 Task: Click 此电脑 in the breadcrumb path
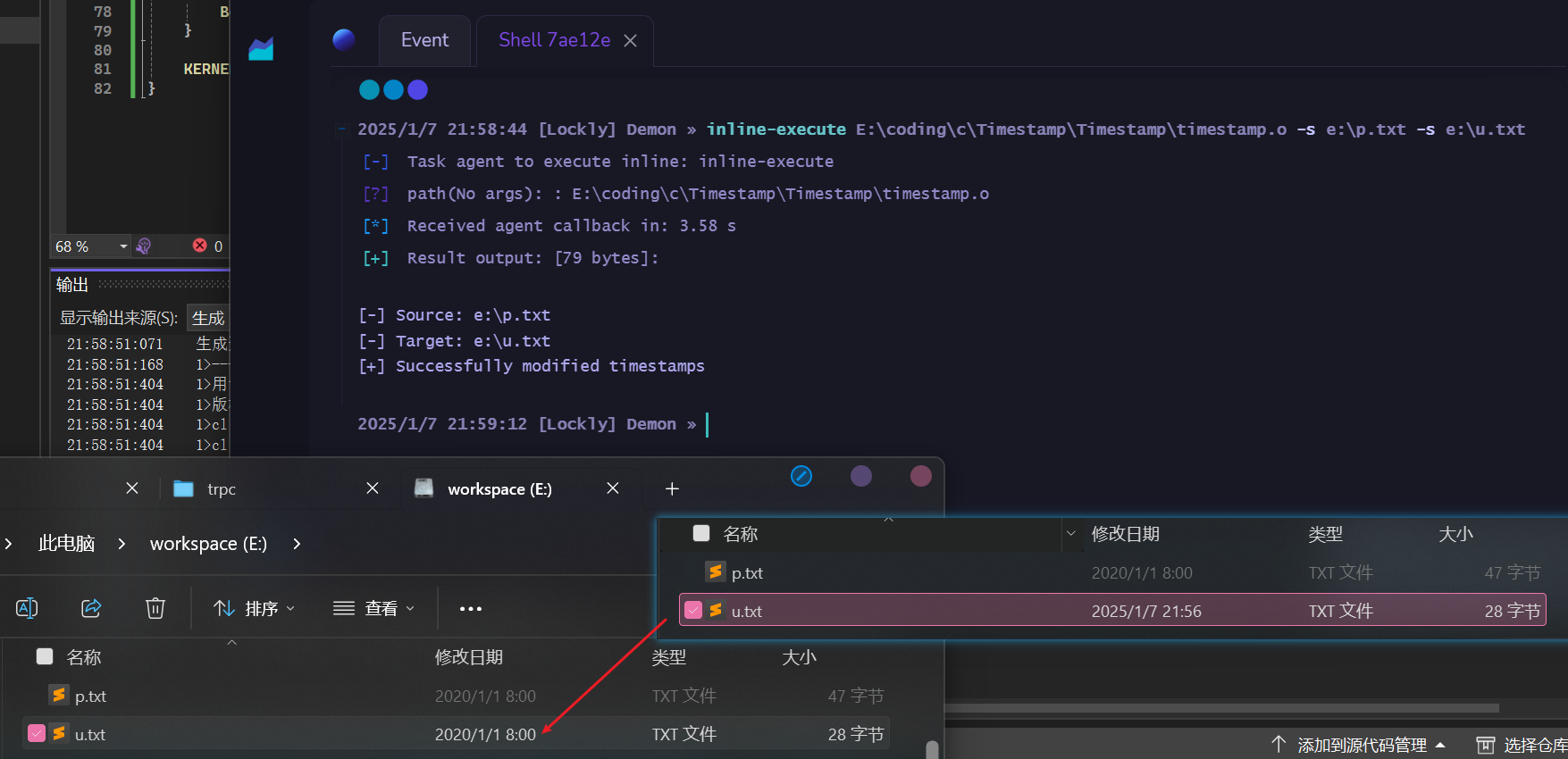(66, 544)
